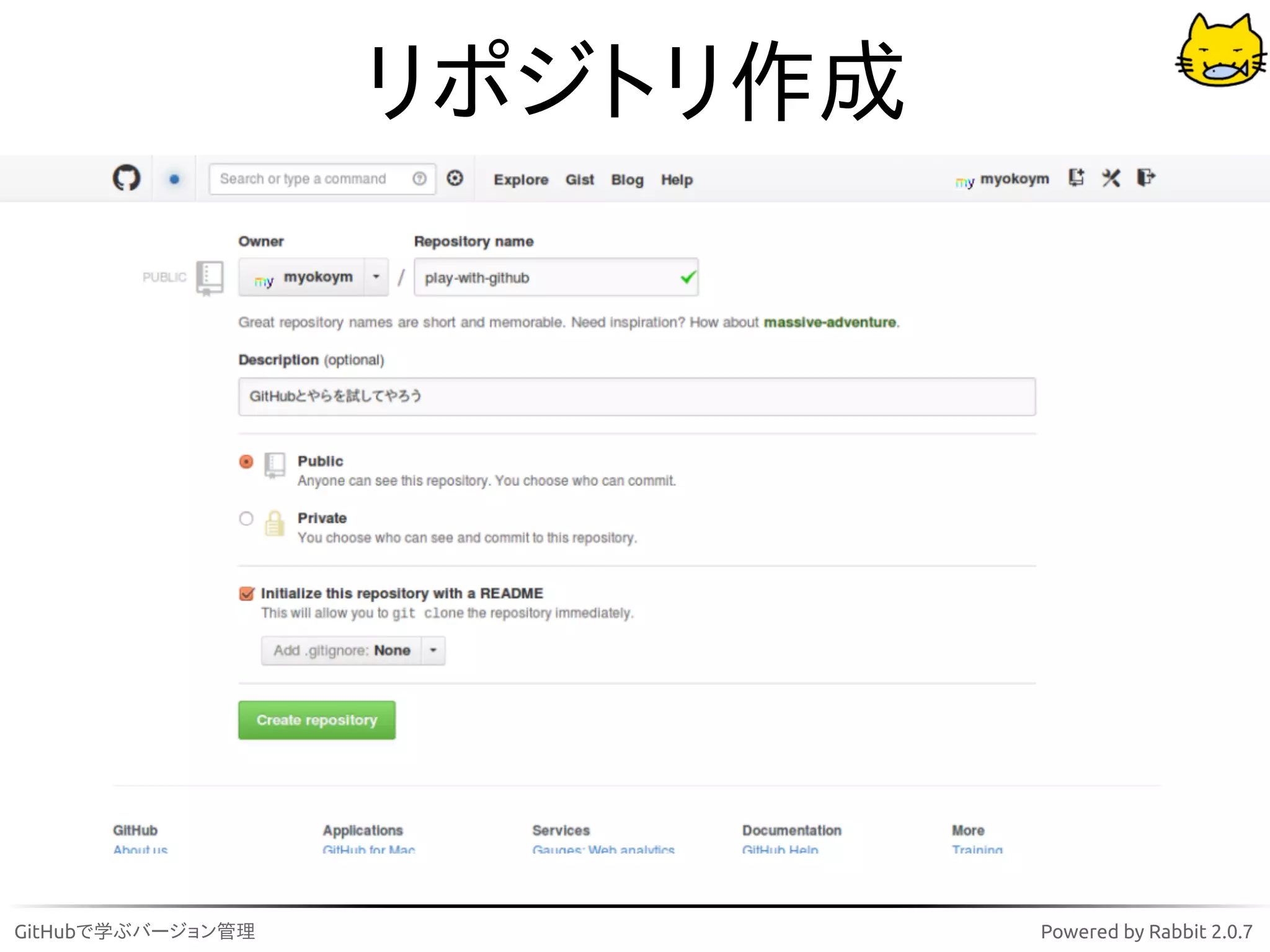The width and height of the screenshot is (1270, 952).
Task: Click the About us footer link
Action: point(140,849)
